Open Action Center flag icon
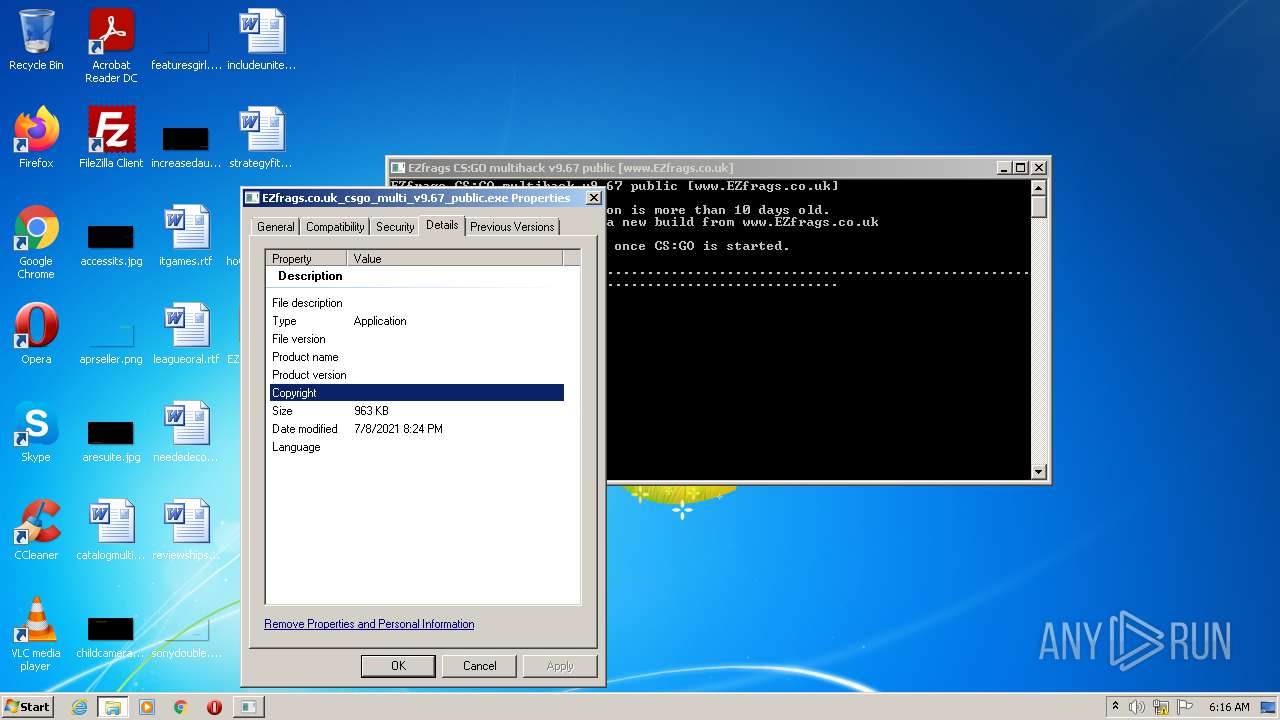1280x720 pixels. (1184, 707)
